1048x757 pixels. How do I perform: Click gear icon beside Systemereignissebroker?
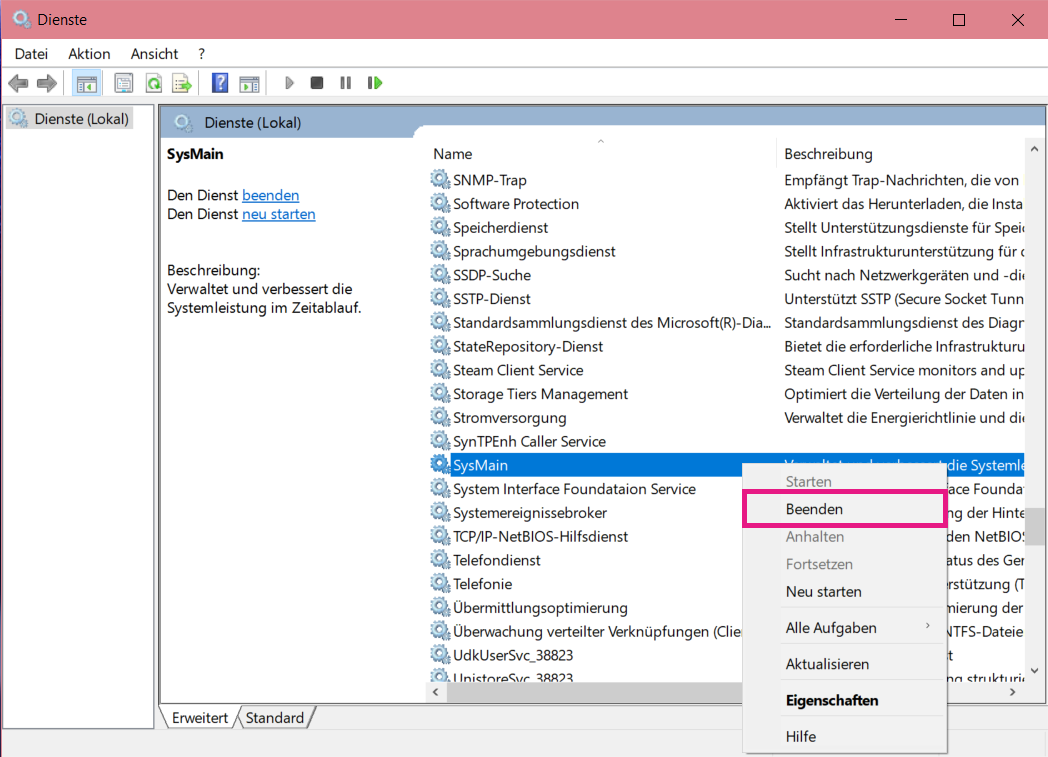click(x=440, y=512)
